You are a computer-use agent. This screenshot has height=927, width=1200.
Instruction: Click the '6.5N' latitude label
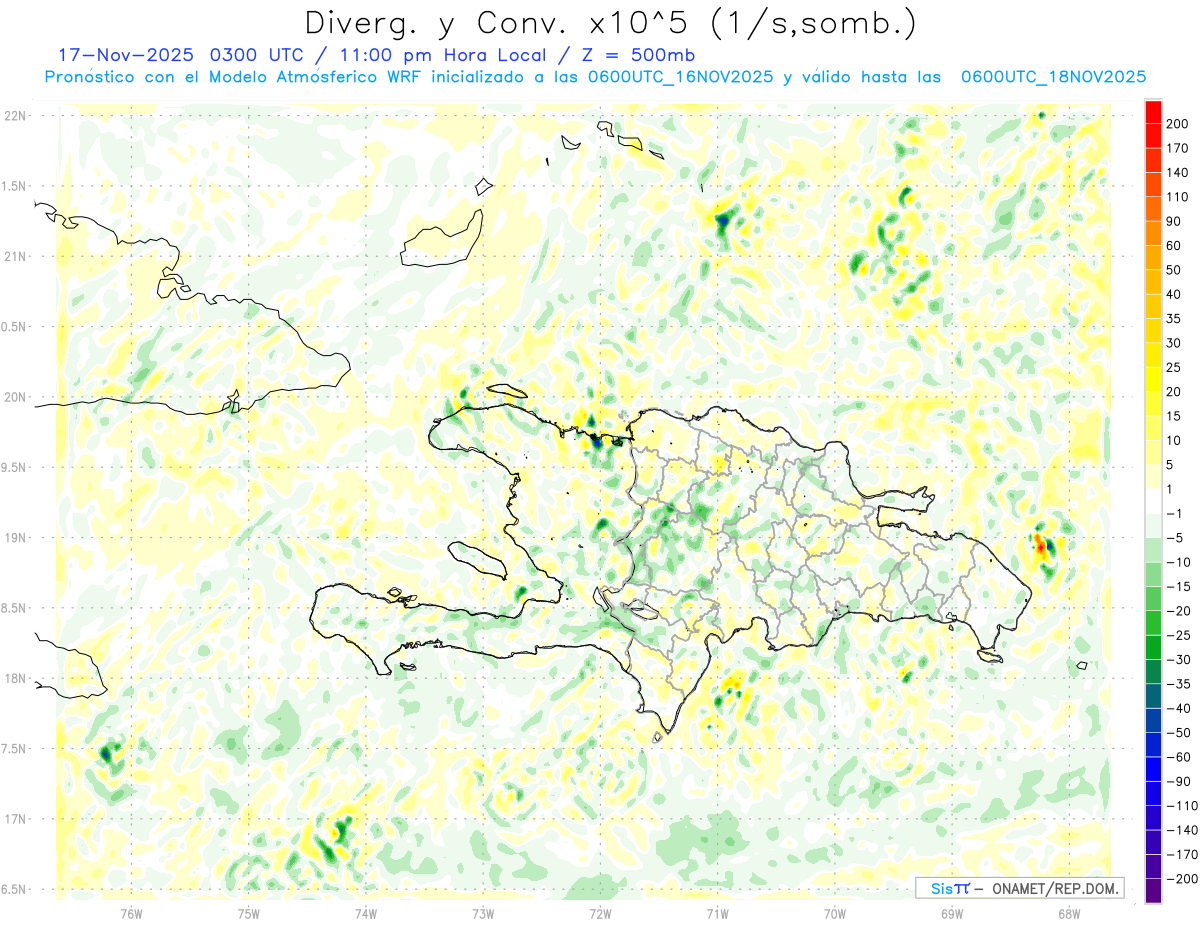tap(15, 889)
